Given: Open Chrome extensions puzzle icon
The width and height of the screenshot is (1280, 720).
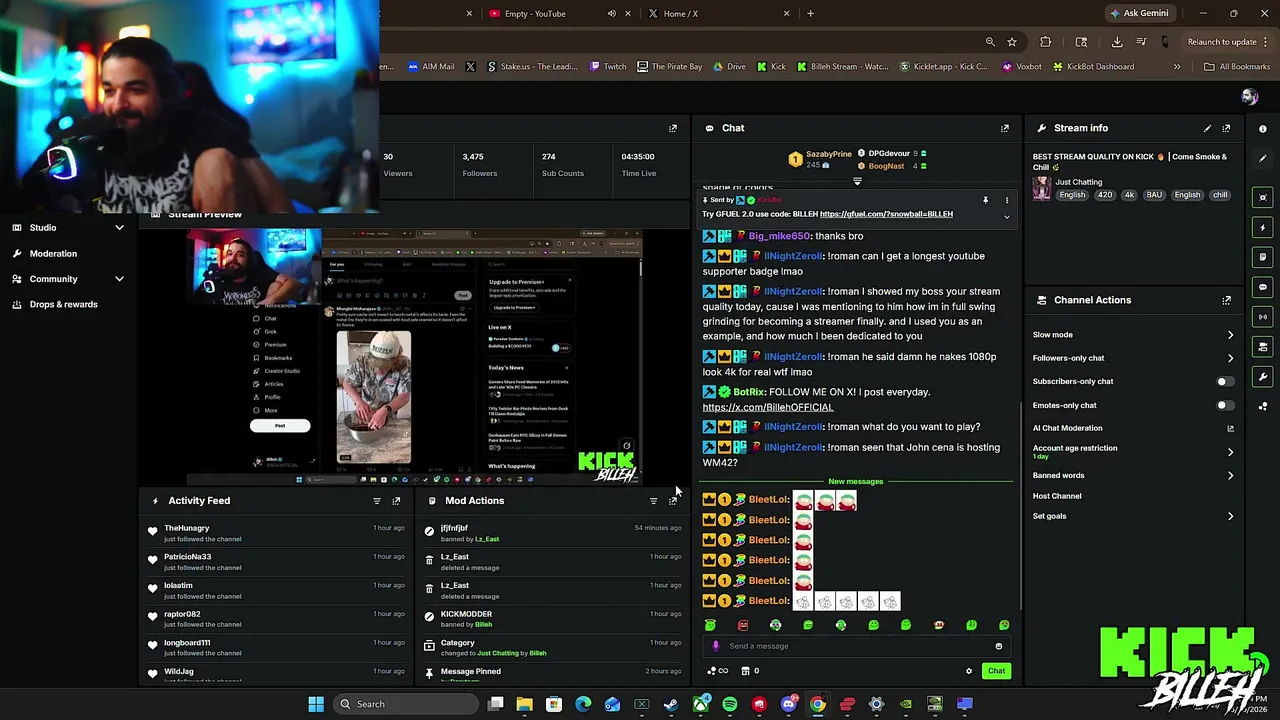Looking at the screenshot, I should pos(1046,42).
